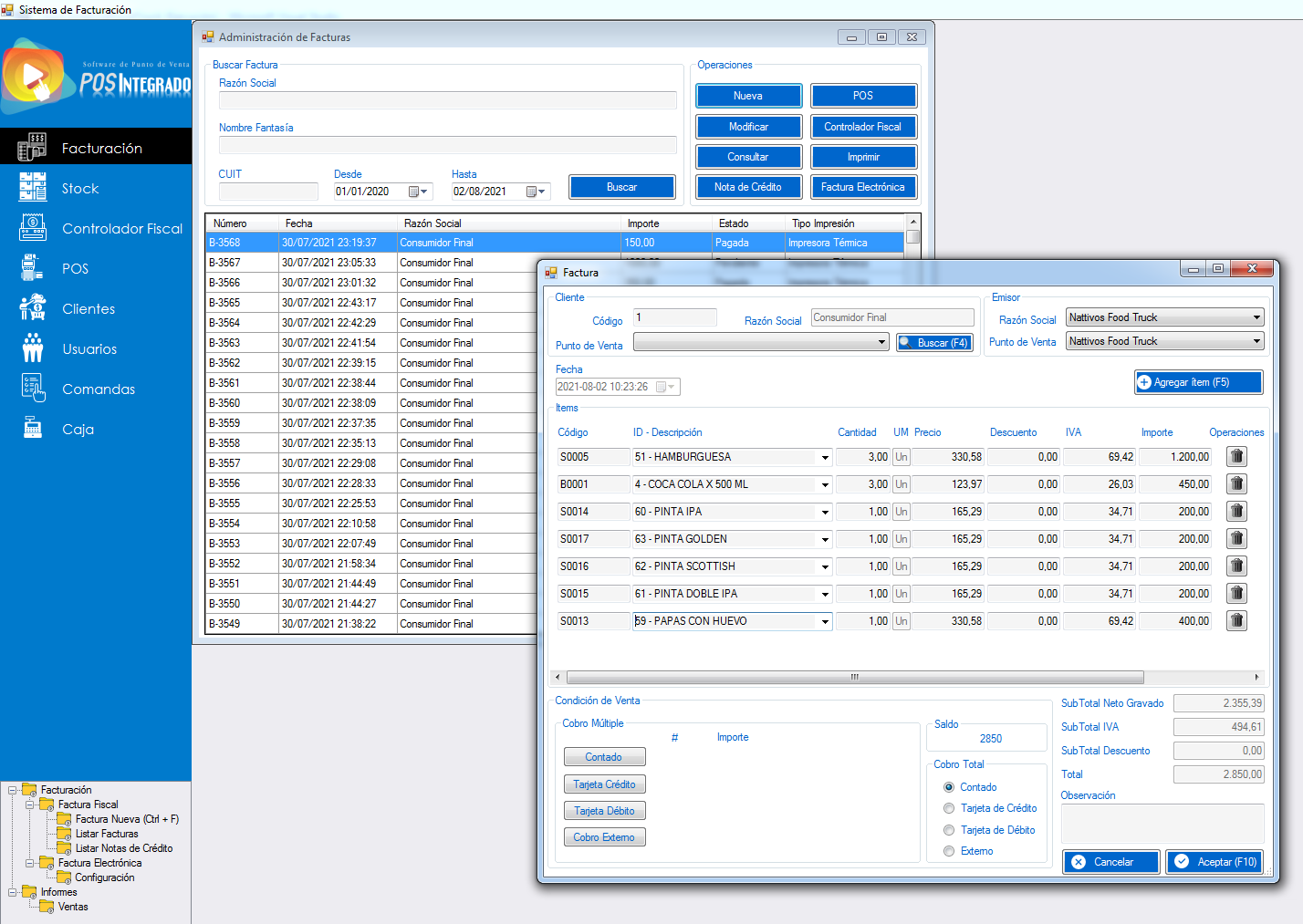Image resolution: width=1303 pixels, height=924 pixels.
Task: Click the Ventas folder icon in tree
Action: click(x=47, y=907)
